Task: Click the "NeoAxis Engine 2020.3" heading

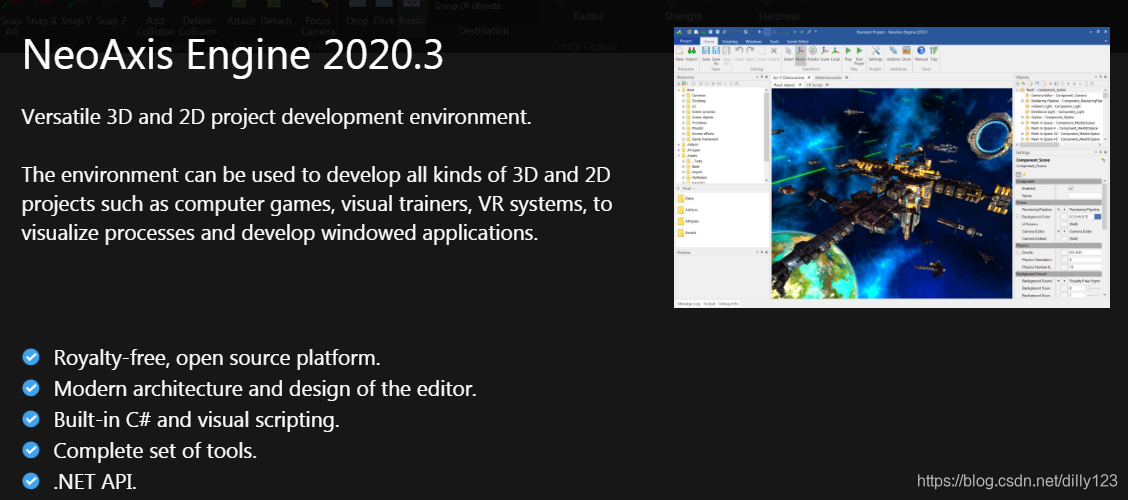Action: (x=233, y=55)
